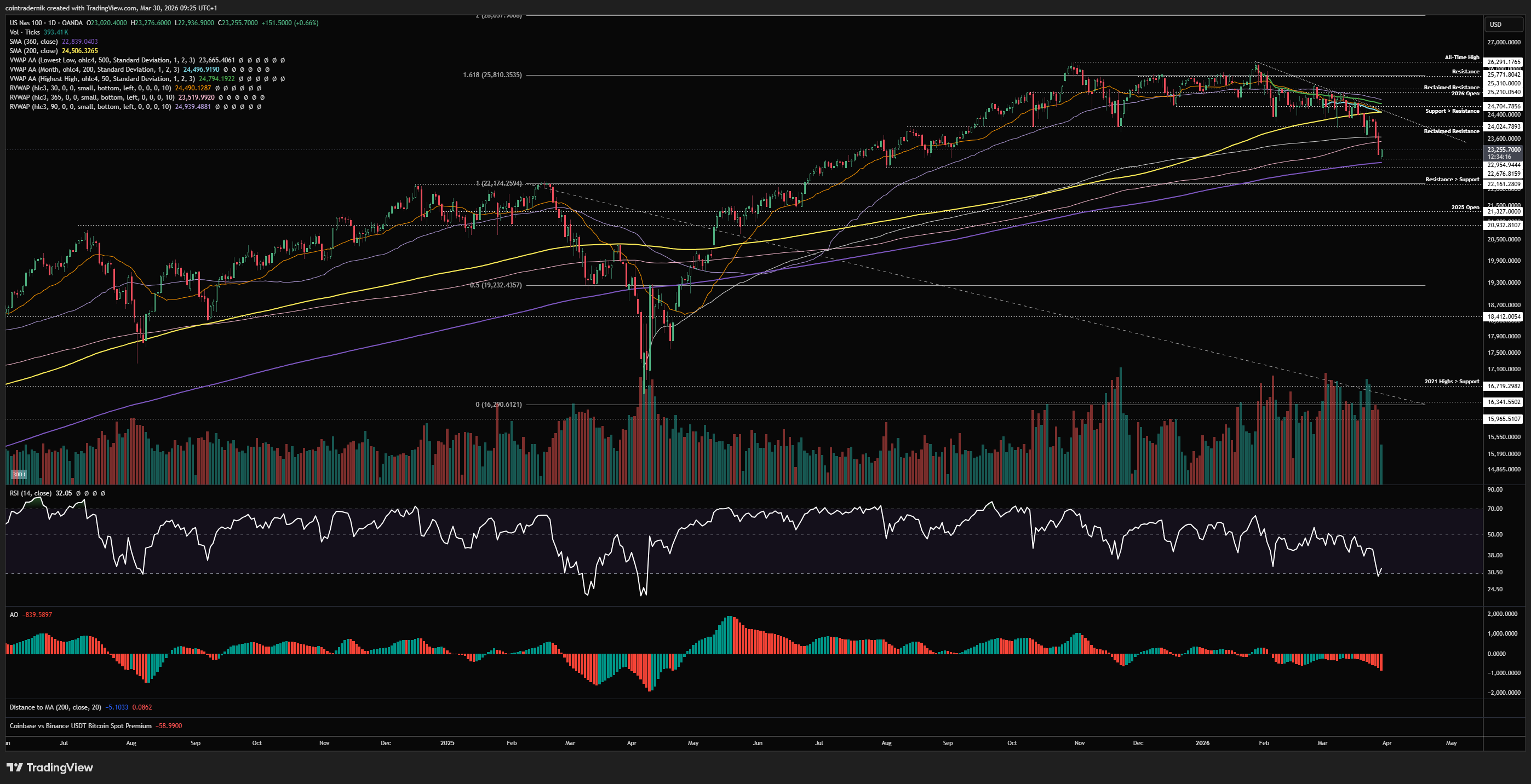The width and height of the screenshot is (1531, 784).
Task: Click the TradingView logo at bottom left
Action: (50, 768)
